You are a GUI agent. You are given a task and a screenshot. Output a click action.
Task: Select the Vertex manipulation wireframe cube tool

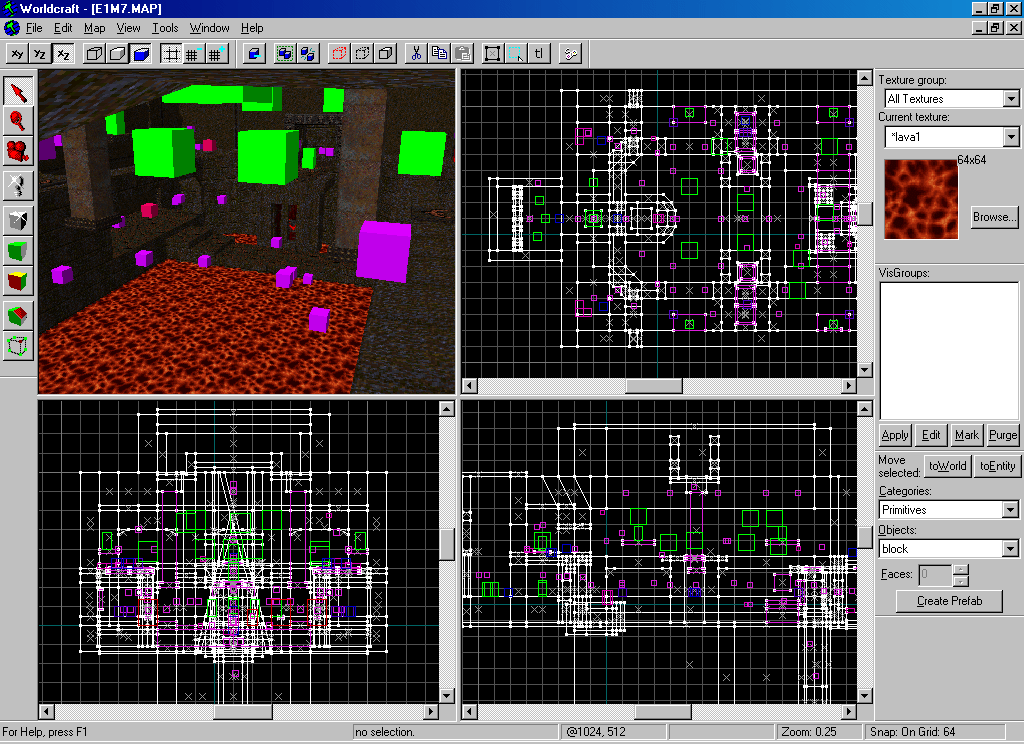pos(19,347)
